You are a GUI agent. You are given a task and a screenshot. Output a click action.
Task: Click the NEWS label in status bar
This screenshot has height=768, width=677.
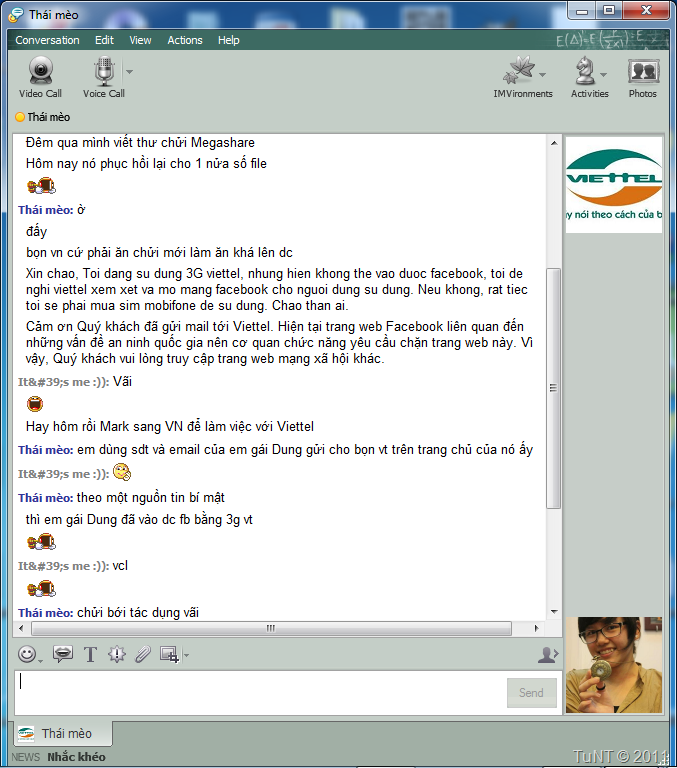26,757
